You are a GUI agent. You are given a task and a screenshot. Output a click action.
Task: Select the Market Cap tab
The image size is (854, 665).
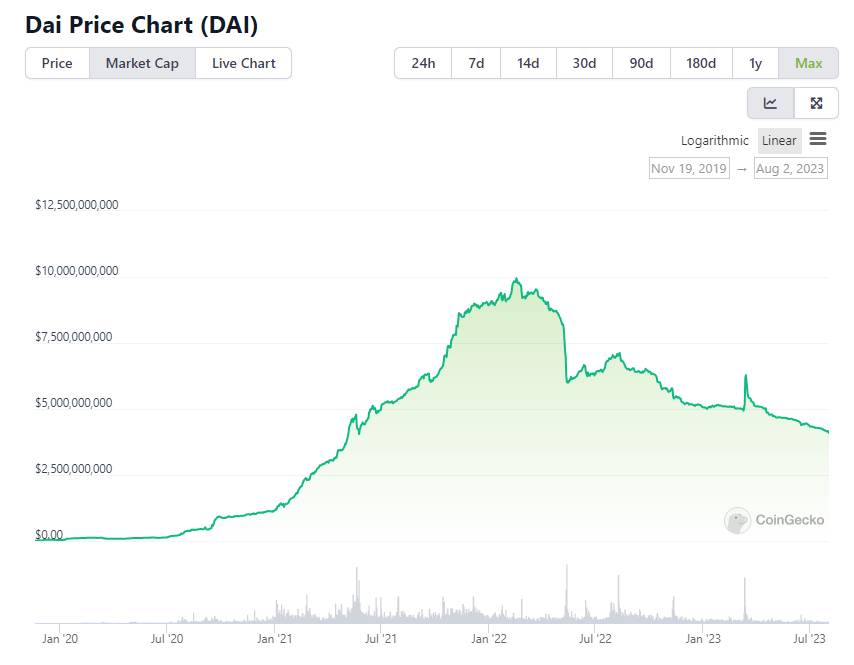coord(142,63)
